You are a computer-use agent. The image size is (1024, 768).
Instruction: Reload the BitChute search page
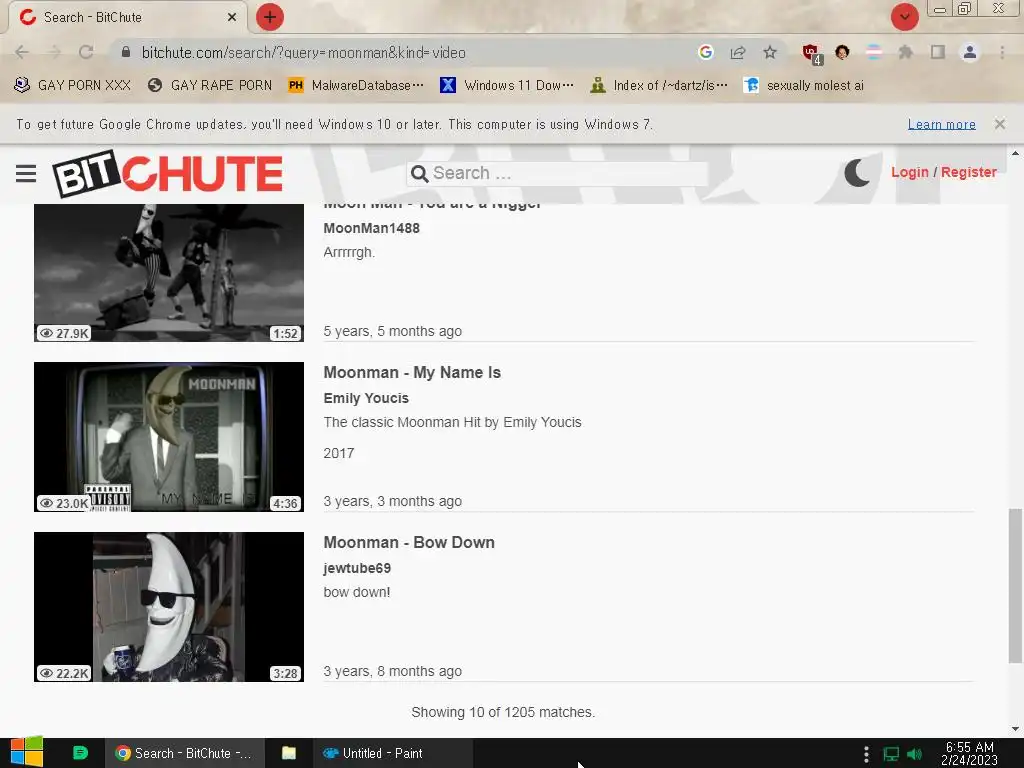tap(86, 52)
